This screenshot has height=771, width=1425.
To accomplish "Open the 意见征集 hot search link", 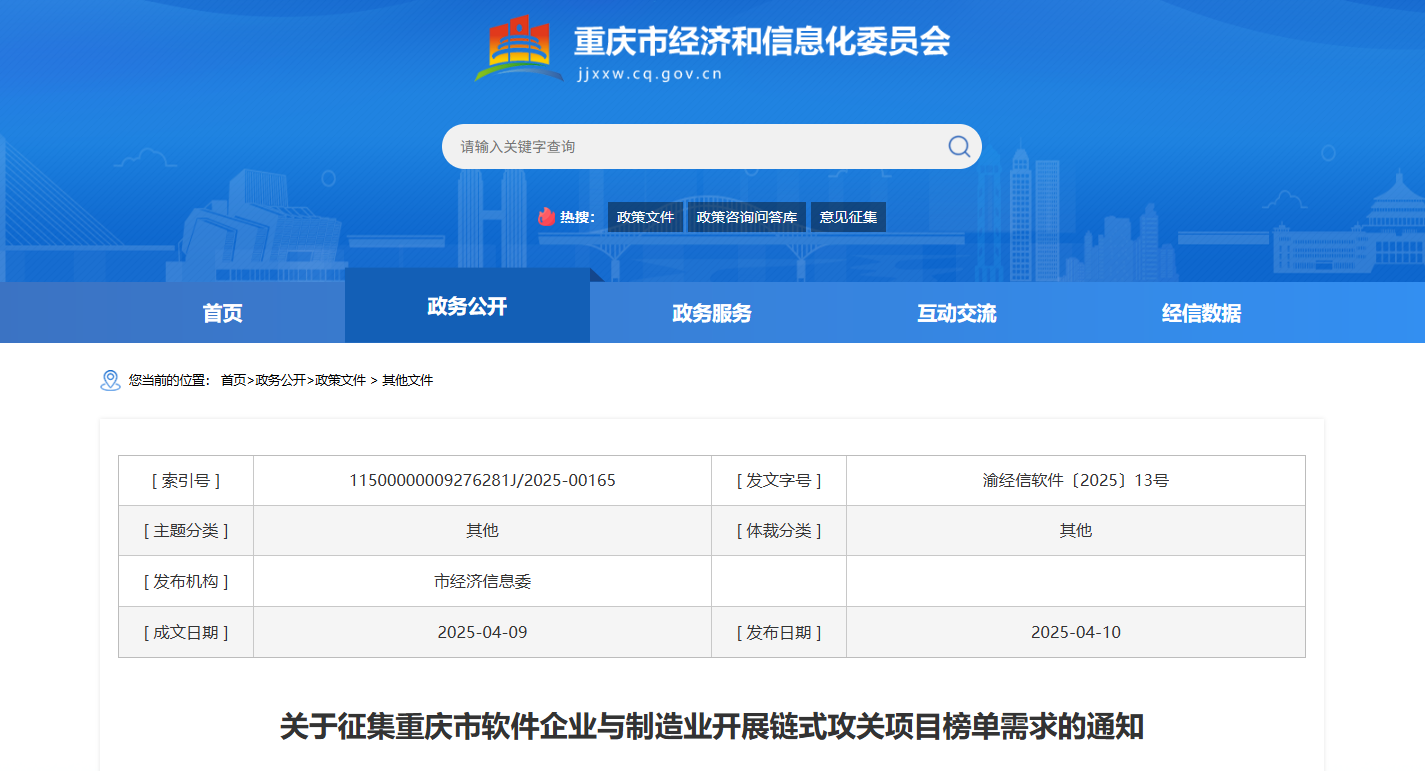I will pyautogui.click(x=848, y=217).
